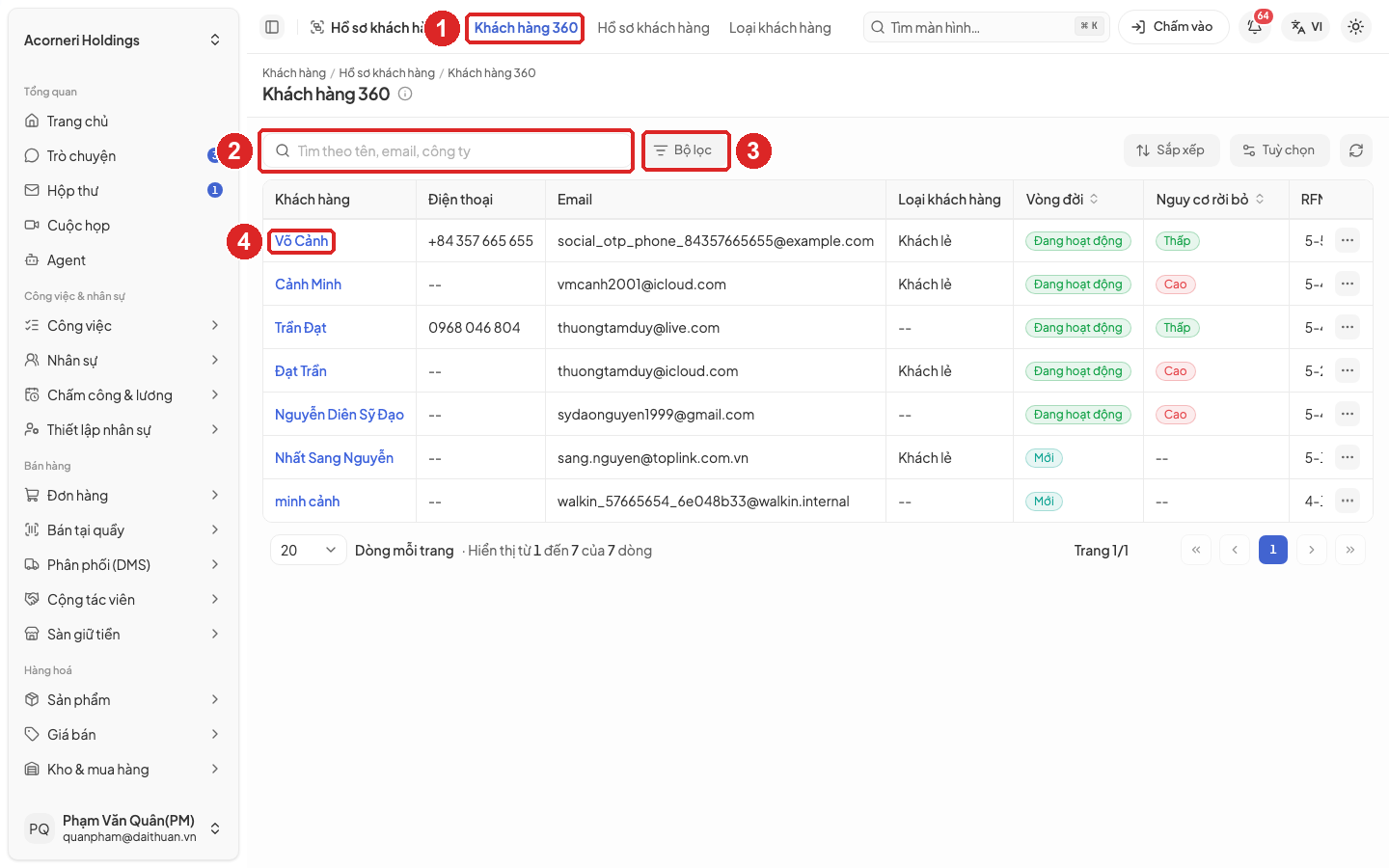Screen dimensions: 1389x868
Task: Go to Trang chủ in sidebar
Action: point(123,122)
